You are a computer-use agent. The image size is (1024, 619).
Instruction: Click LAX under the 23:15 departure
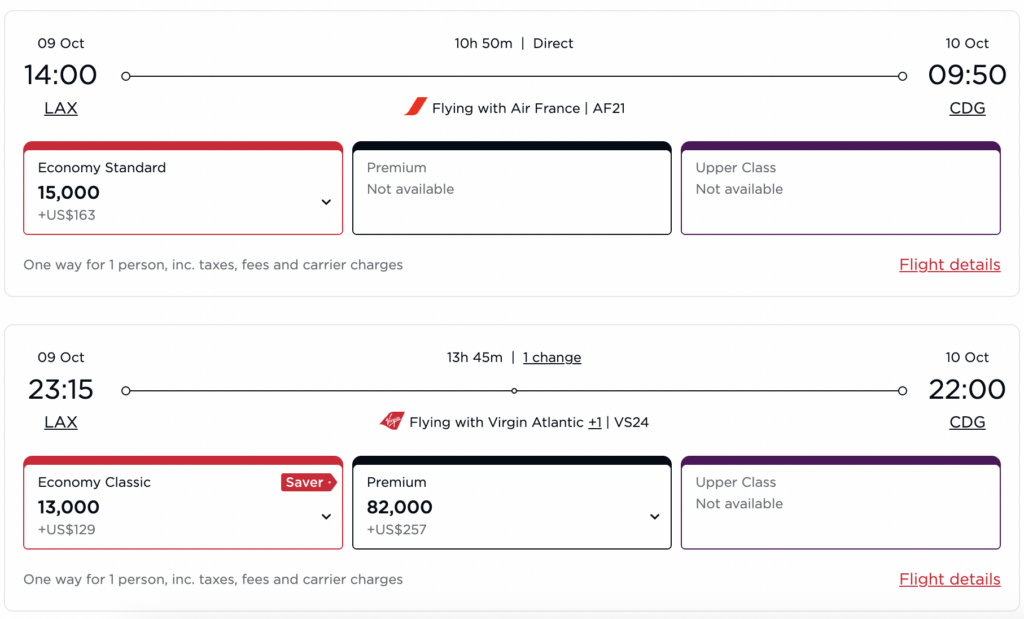(61, 422)
